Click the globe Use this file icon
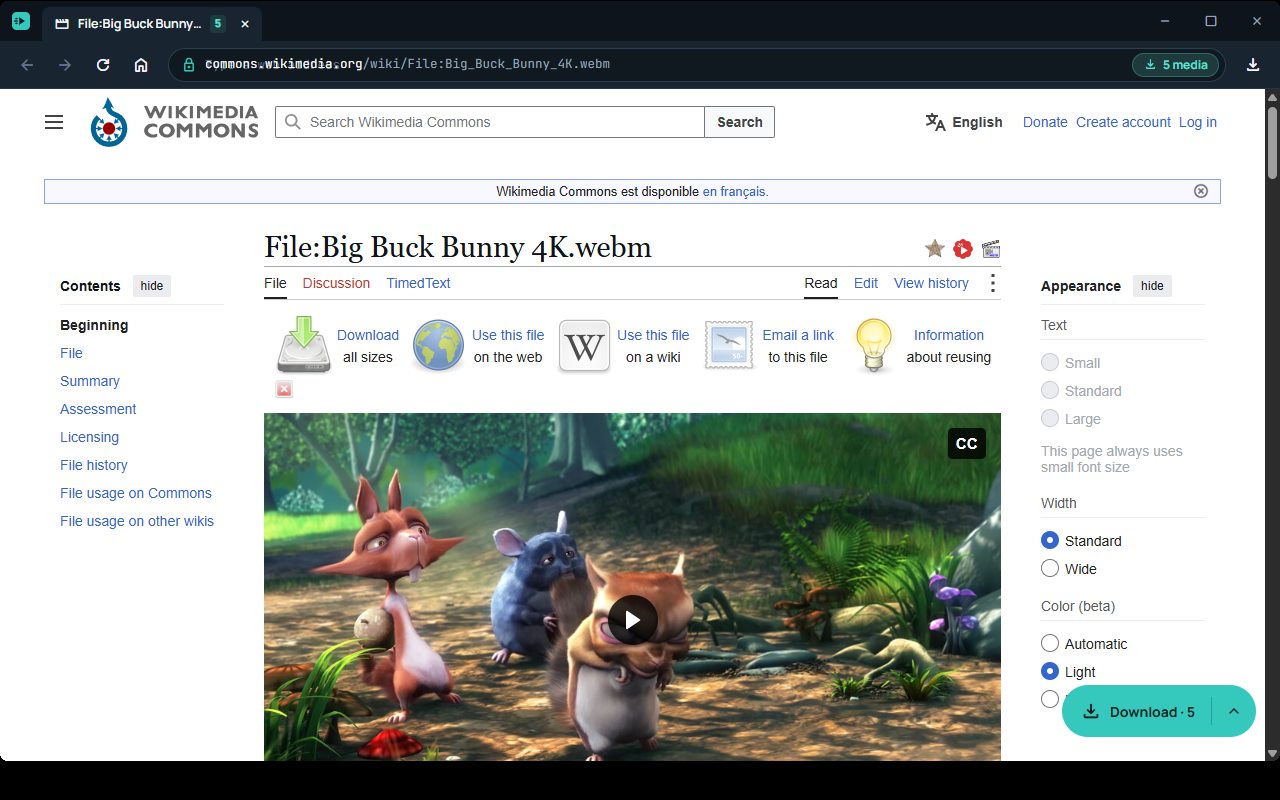The height and width of the screenshot is (800, 1280). [438, 346]
